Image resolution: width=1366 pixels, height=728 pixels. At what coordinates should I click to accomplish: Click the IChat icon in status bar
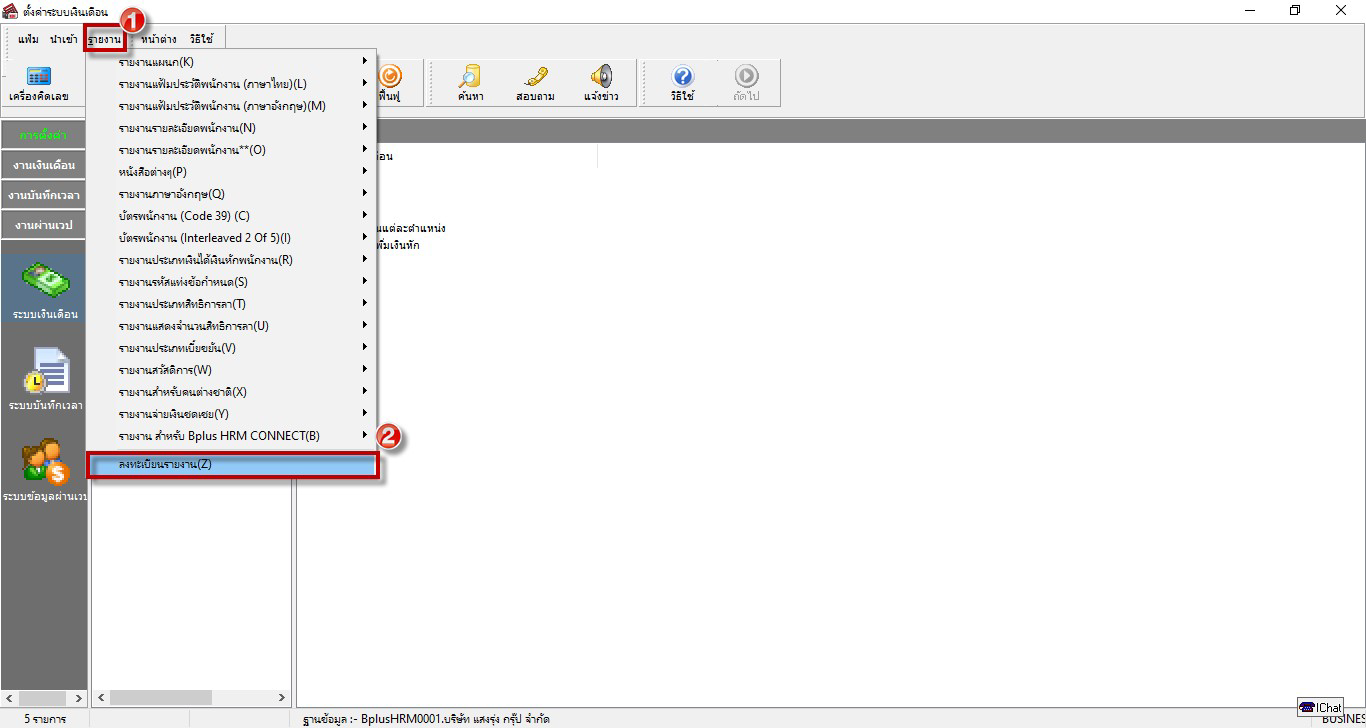coord(1320,707)
